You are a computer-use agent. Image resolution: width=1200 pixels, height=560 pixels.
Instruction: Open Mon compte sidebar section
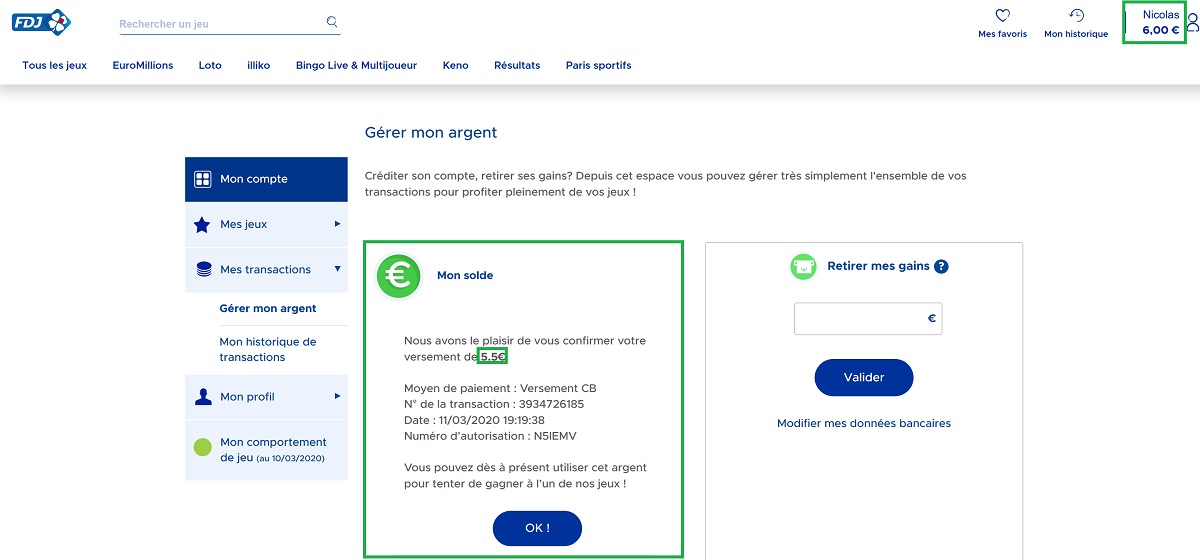(266, 179)
